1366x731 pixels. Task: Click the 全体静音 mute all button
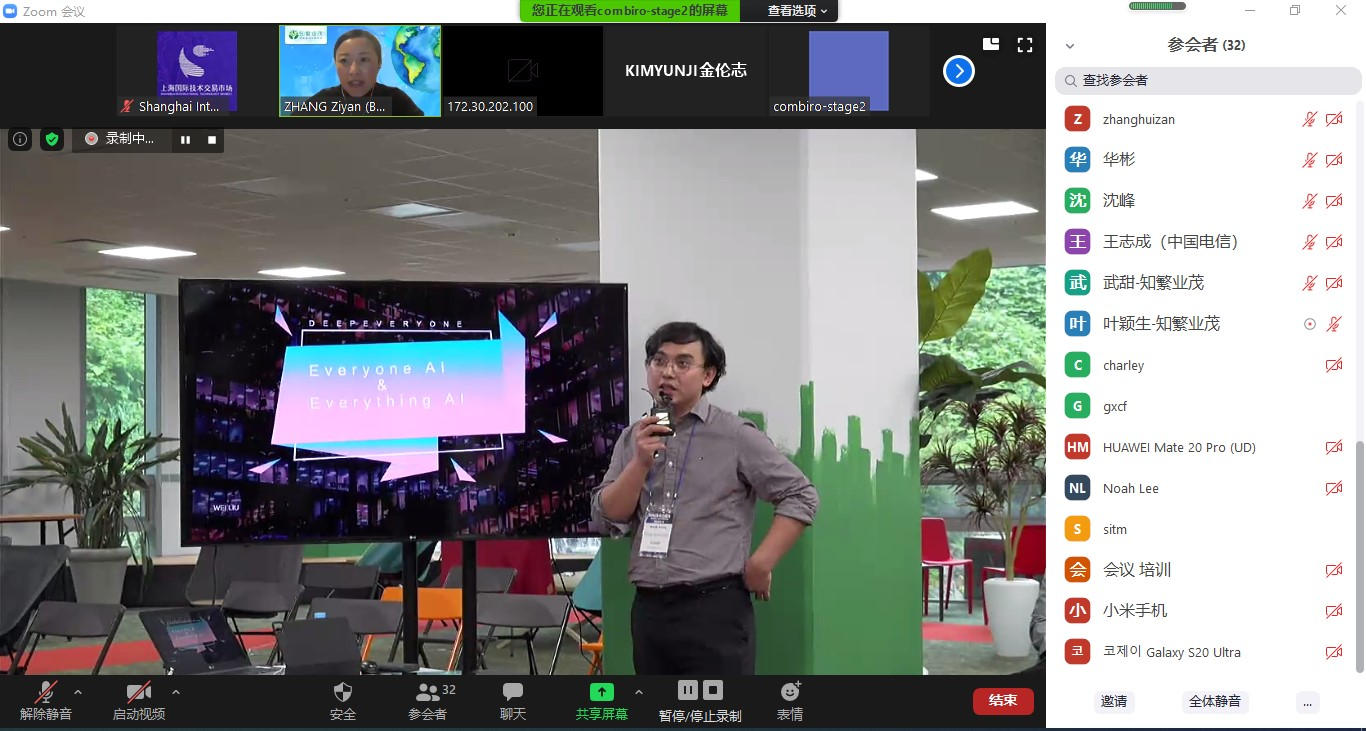(x=1215, y=702)
